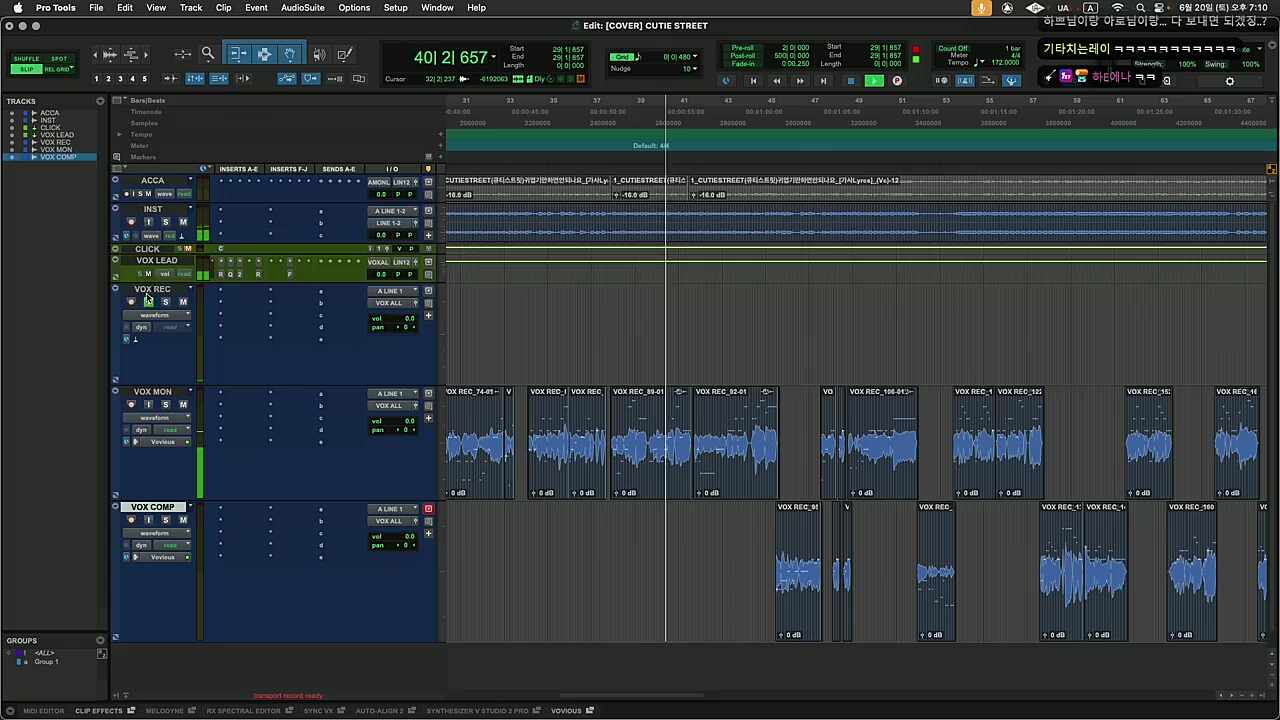Select VOX COMP in Tracks list
Viewport: 1280px width, 720px height.
58,157
